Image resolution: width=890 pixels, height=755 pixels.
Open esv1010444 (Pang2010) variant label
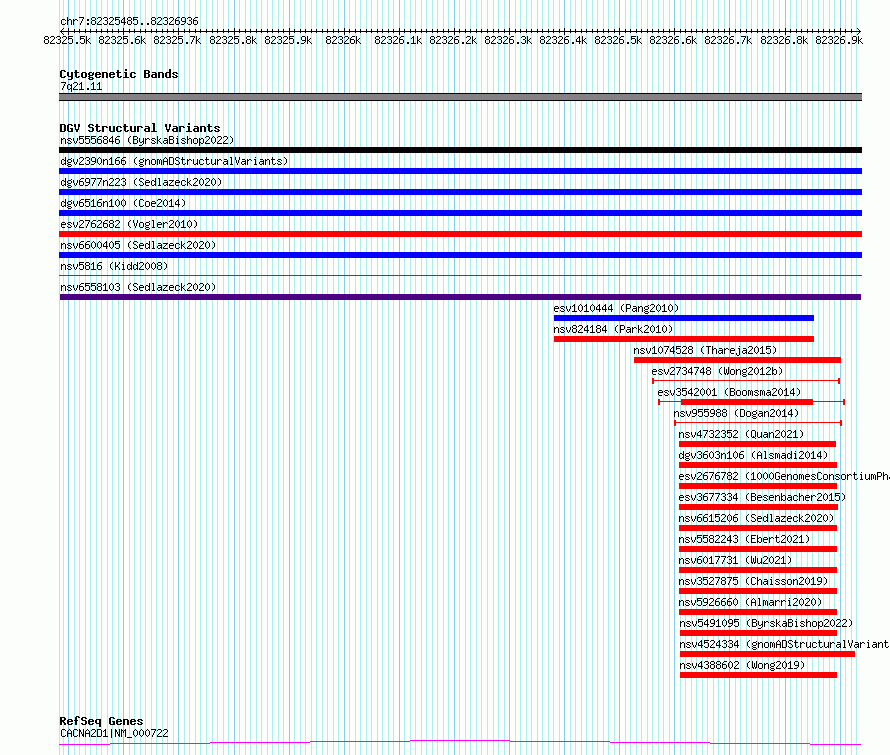616,308
